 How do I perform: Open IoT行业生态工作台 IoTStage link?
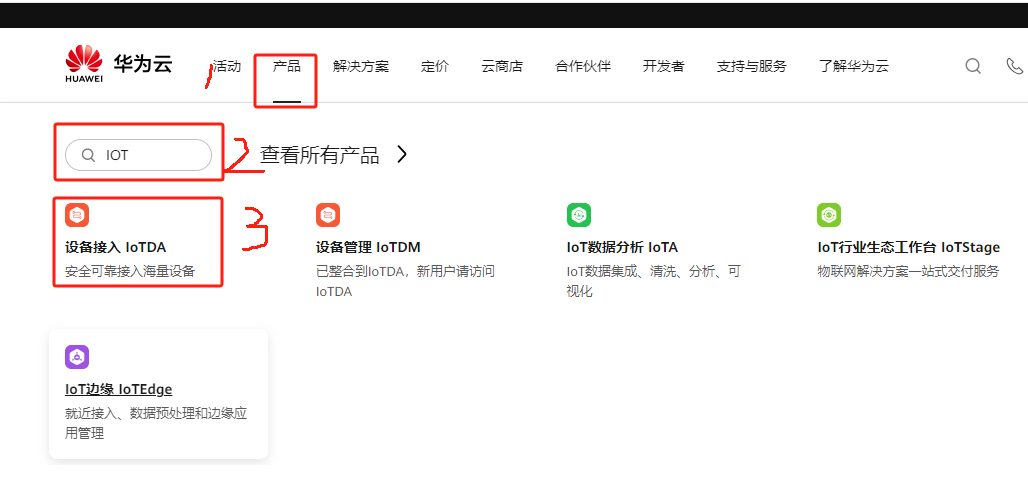coord(908,247)
